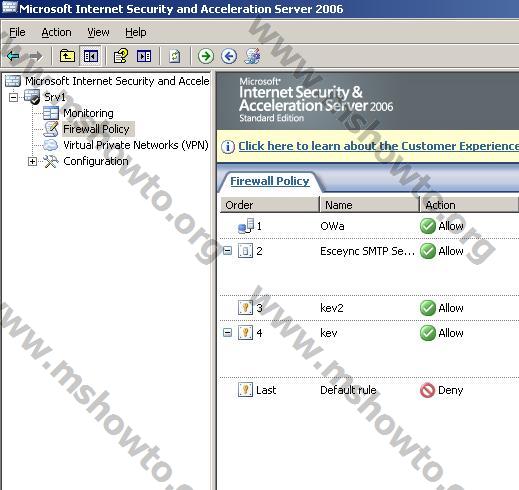Screen dimensions: 519x490
Task: Click the Show/Hide Action Pane icon
Action: (x=144, y=56)
